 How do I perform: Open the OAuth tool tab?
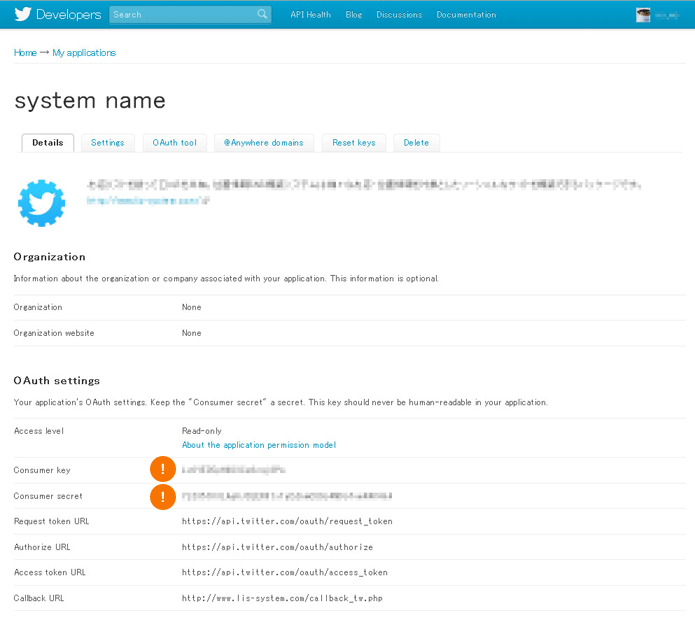point(174,143)
